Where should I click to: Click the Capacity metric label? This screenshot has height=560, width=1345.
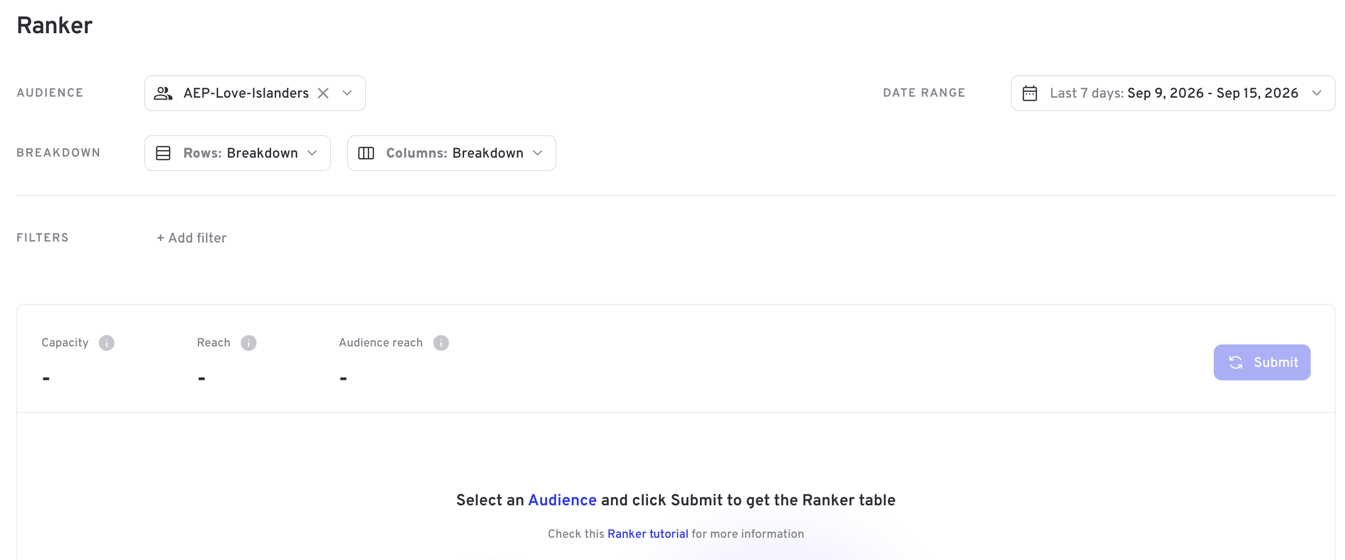point(65,343)
